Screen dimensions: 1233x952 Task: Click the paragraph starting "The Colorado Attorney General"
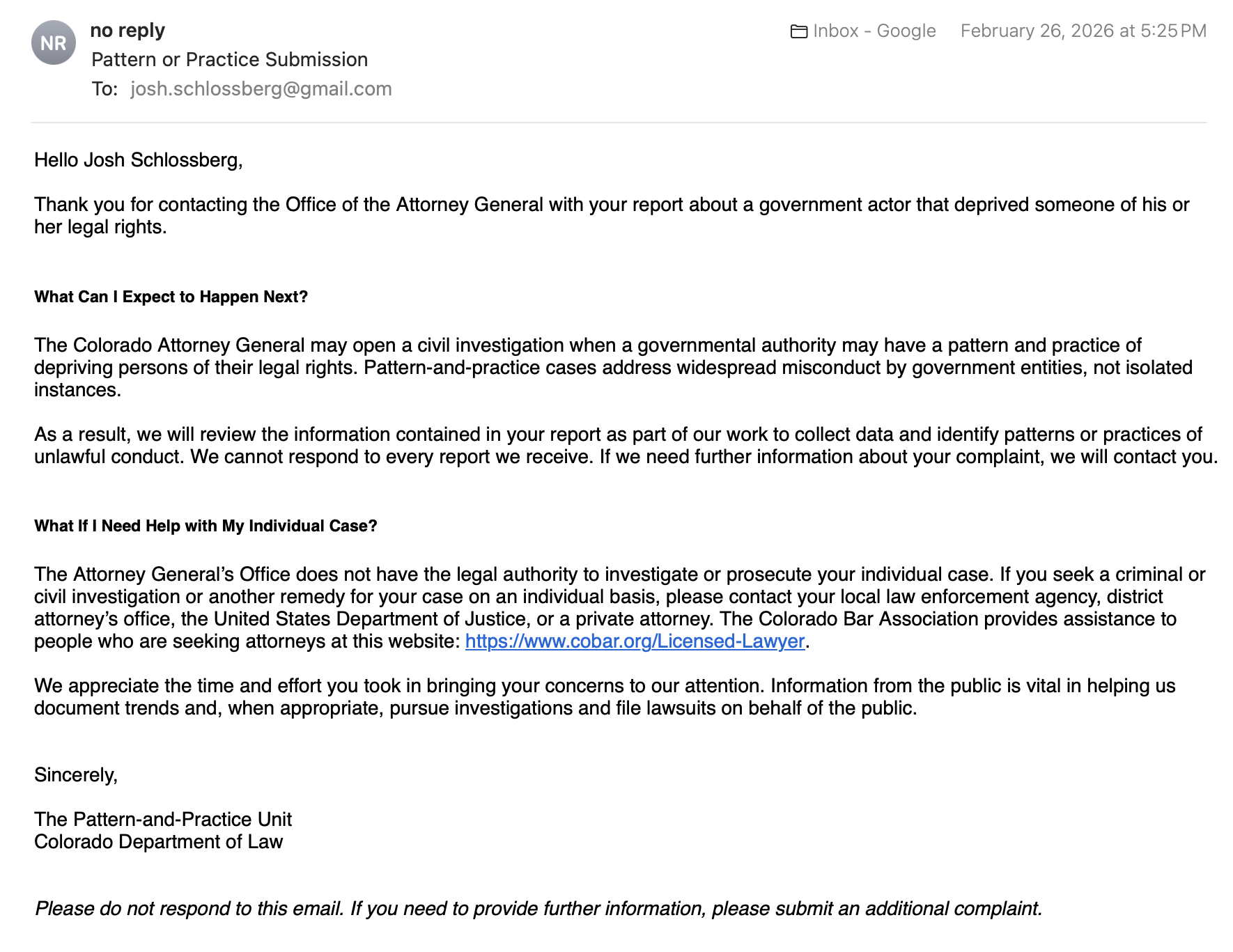tap(614, 368)
